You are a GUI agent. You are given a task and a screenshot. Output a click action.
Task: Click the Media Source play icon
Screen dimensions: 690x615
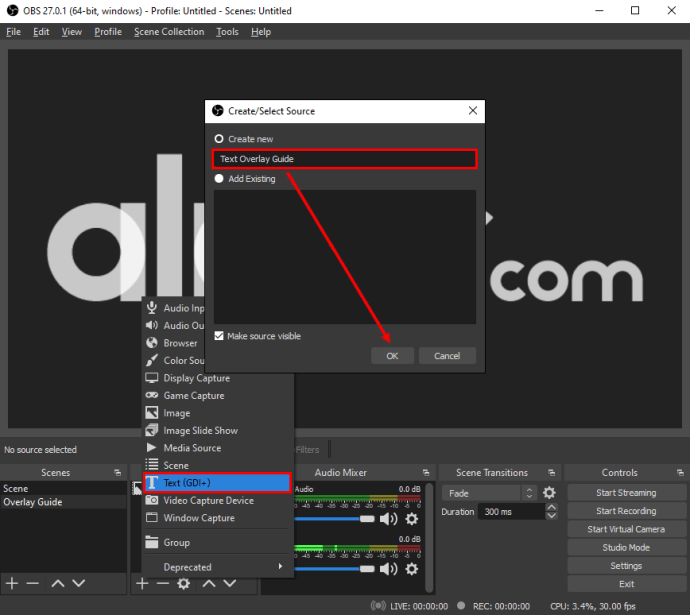point(151,448)
